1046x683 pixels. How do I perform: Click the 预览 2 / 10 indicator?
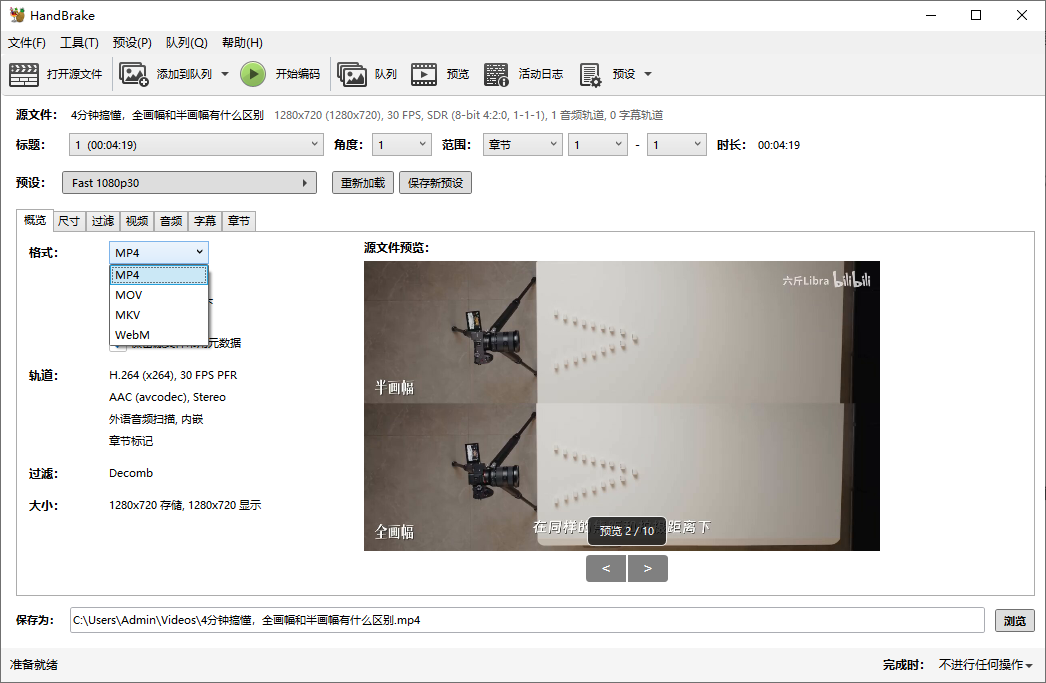626,531
